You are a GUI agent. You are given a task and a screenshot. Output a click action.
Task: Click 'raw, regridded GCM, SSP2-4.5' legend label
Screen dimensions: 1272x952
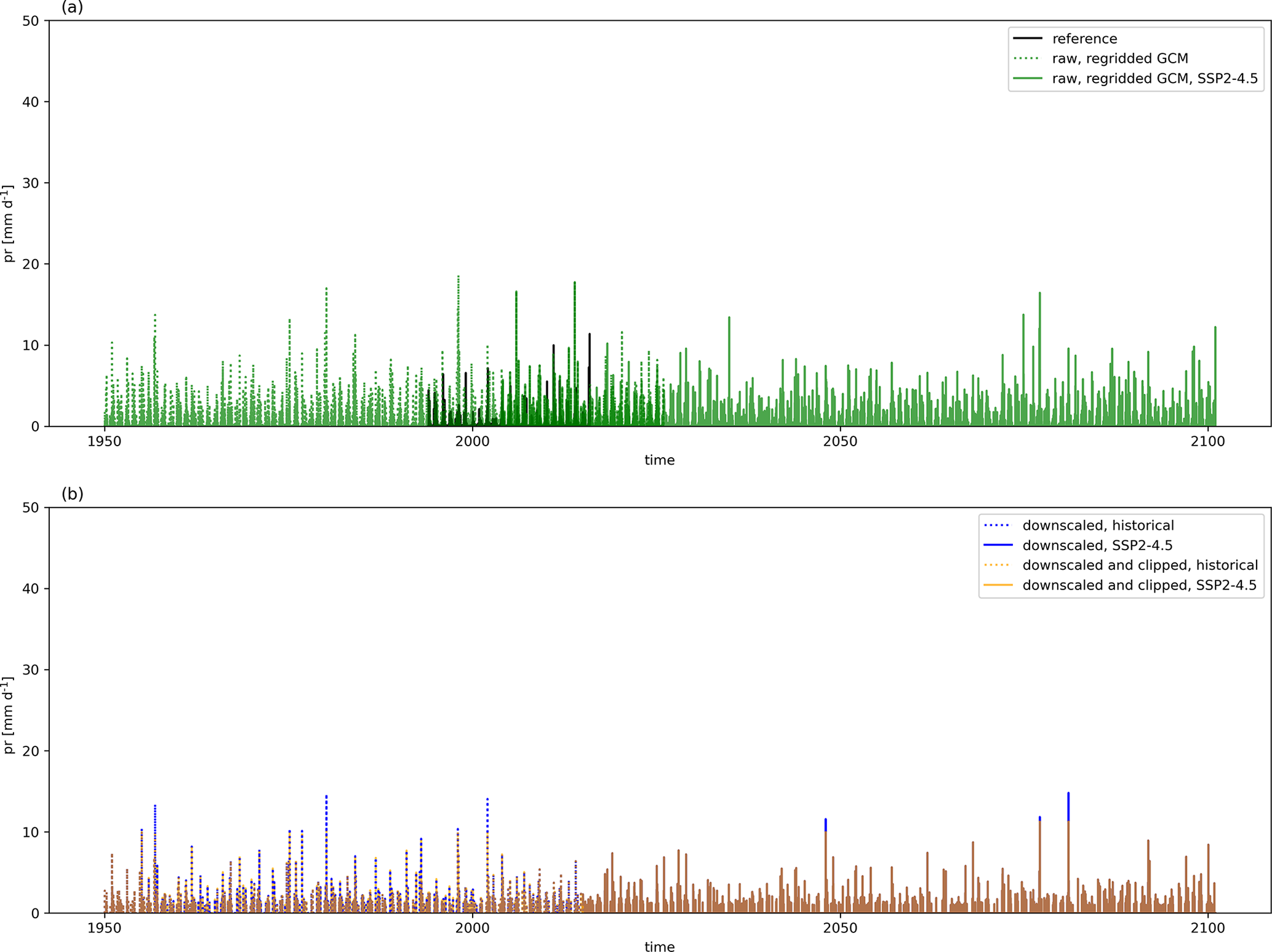(x=1154, y=79)
